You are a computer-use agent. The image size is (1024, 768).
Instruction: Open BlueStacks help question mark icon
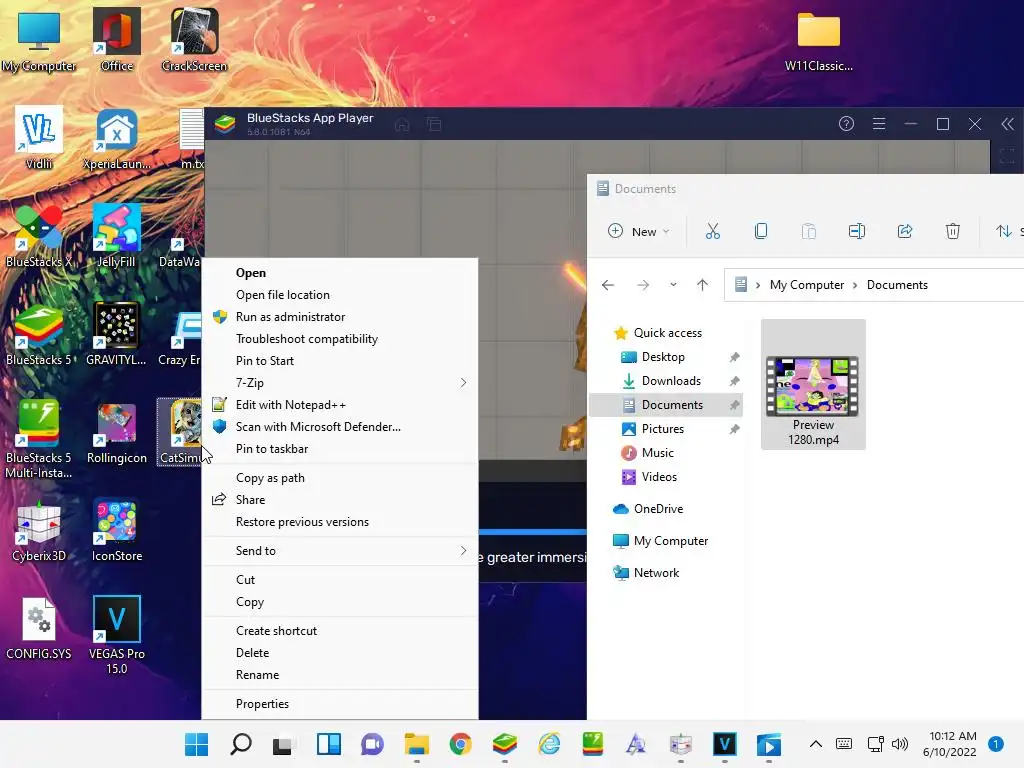(x=846, y=123)
